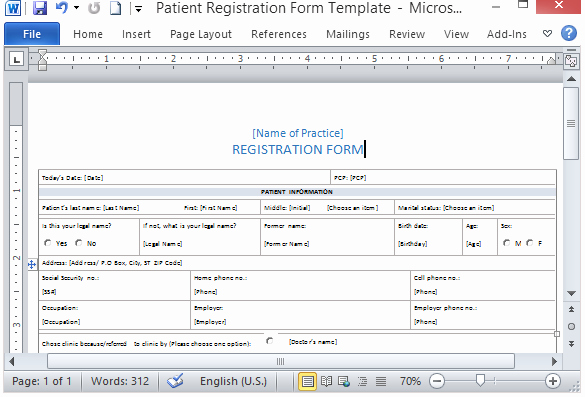Create a new blank document icon

click(115, 7)
